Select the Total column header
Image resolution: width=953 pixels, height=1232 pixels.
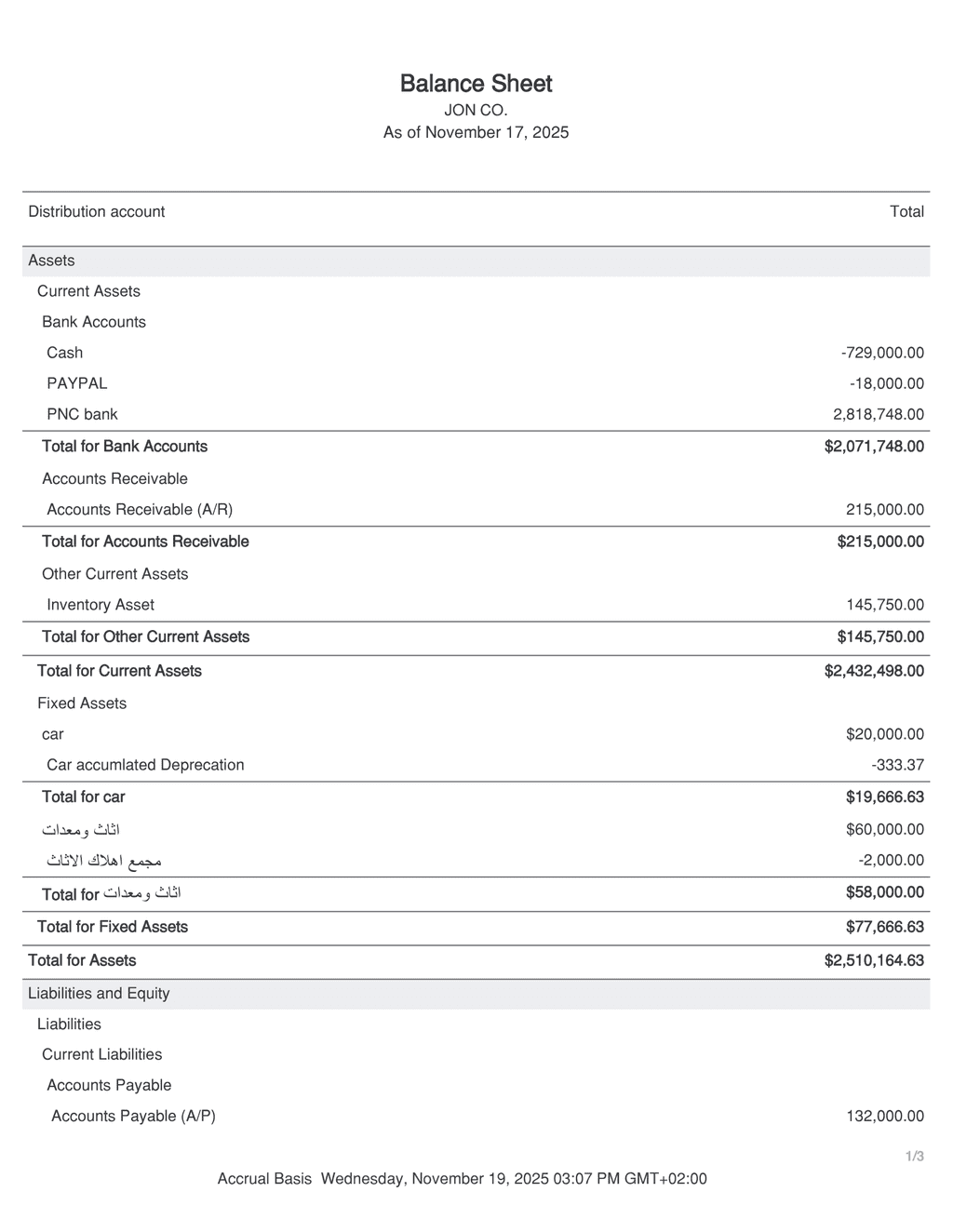point(906,211)
